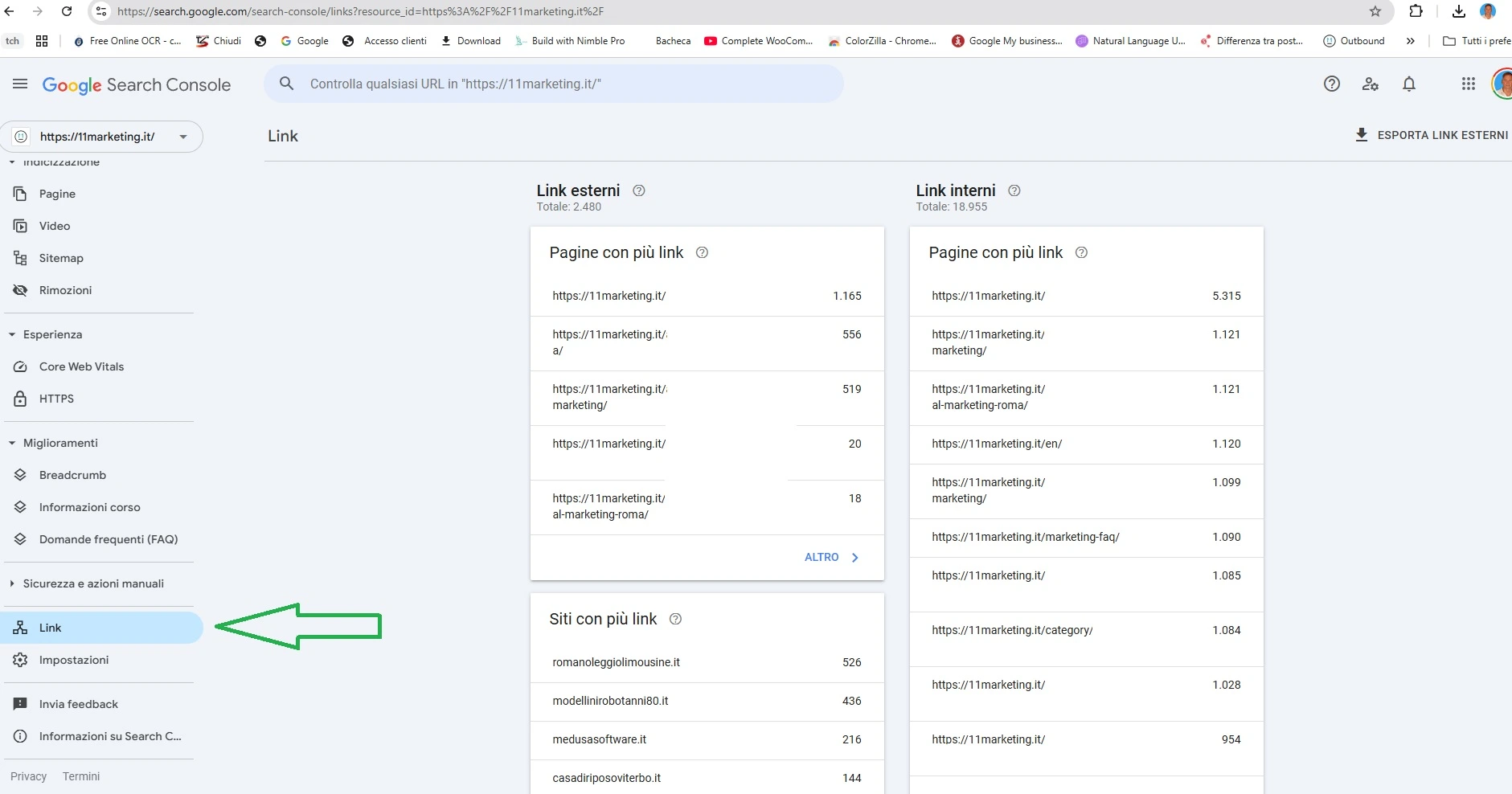Click the URL inspection search field
Image resolution: width=1512 pixels, height=794 pixels.
[553, 84]
